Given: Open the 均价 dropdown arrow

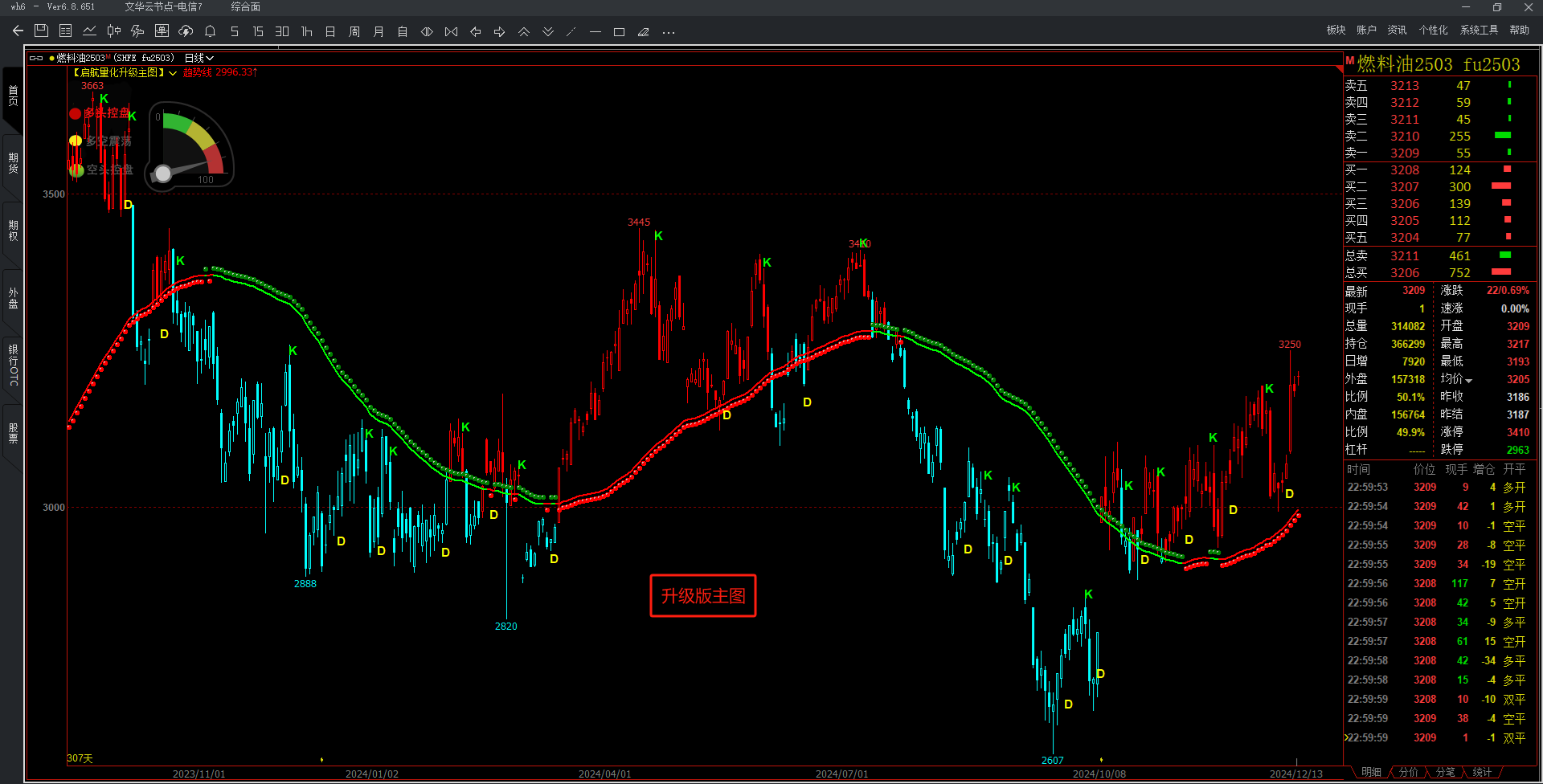Looking at the screenshot, I should click(x=1469, y=380).
